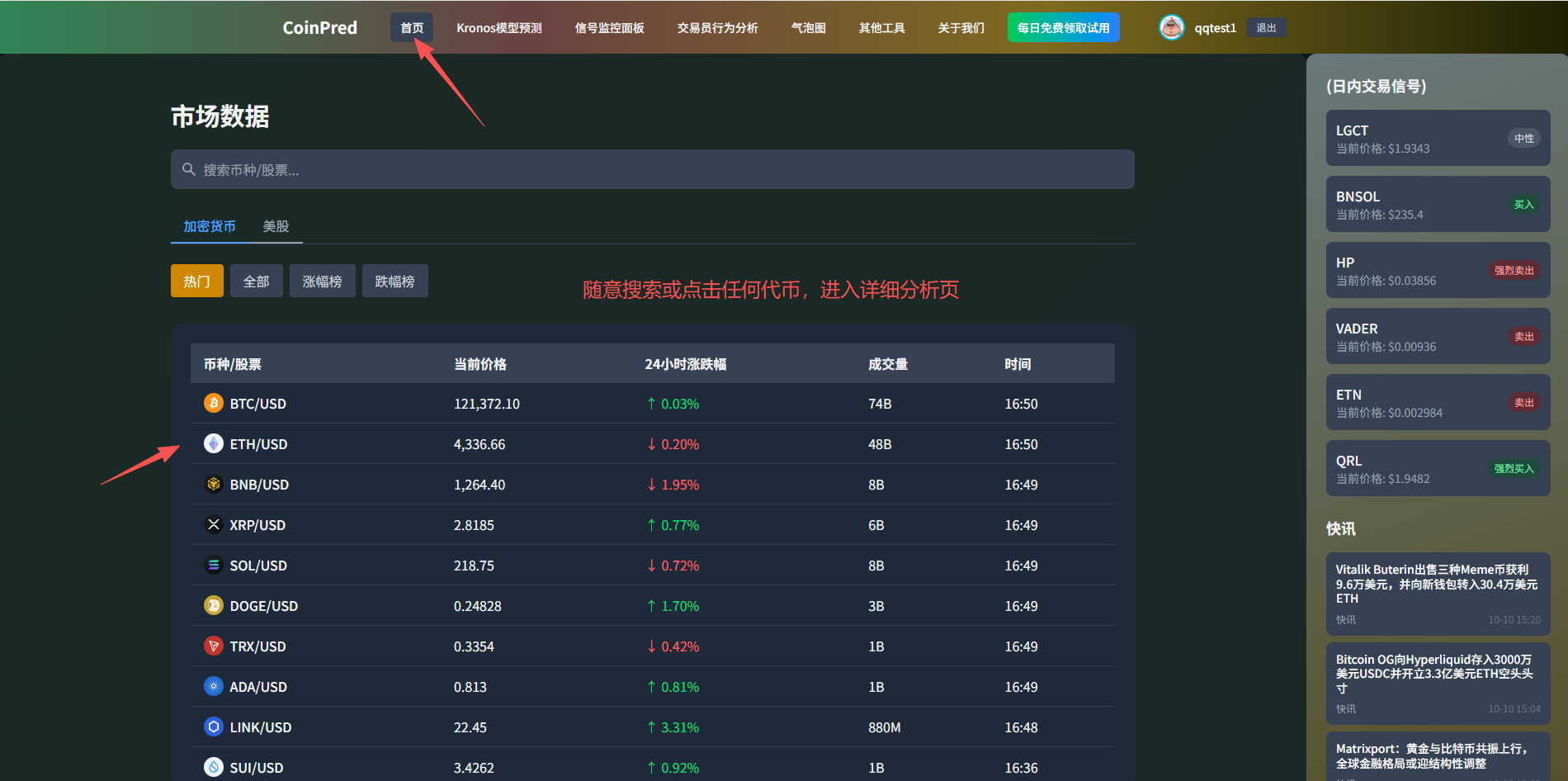Switch to 跌幅榜 losers filter

click(x=394, y=281)
